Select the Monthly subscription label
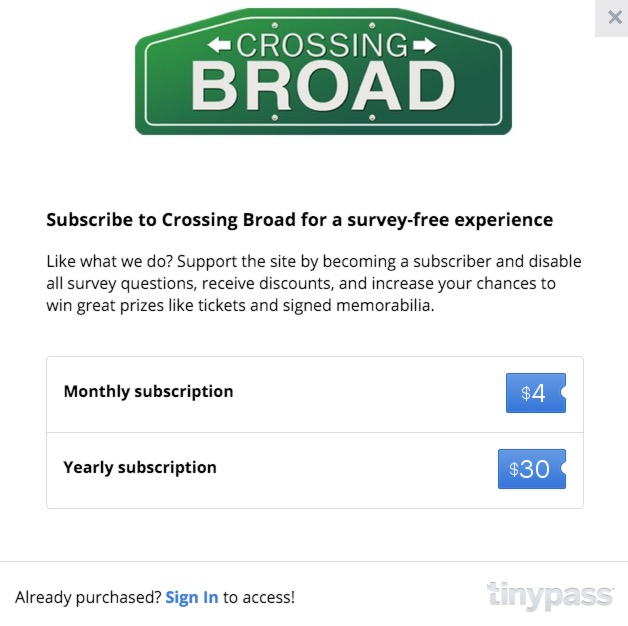This screenshot has width=628, height=626. tap(148, 392)
